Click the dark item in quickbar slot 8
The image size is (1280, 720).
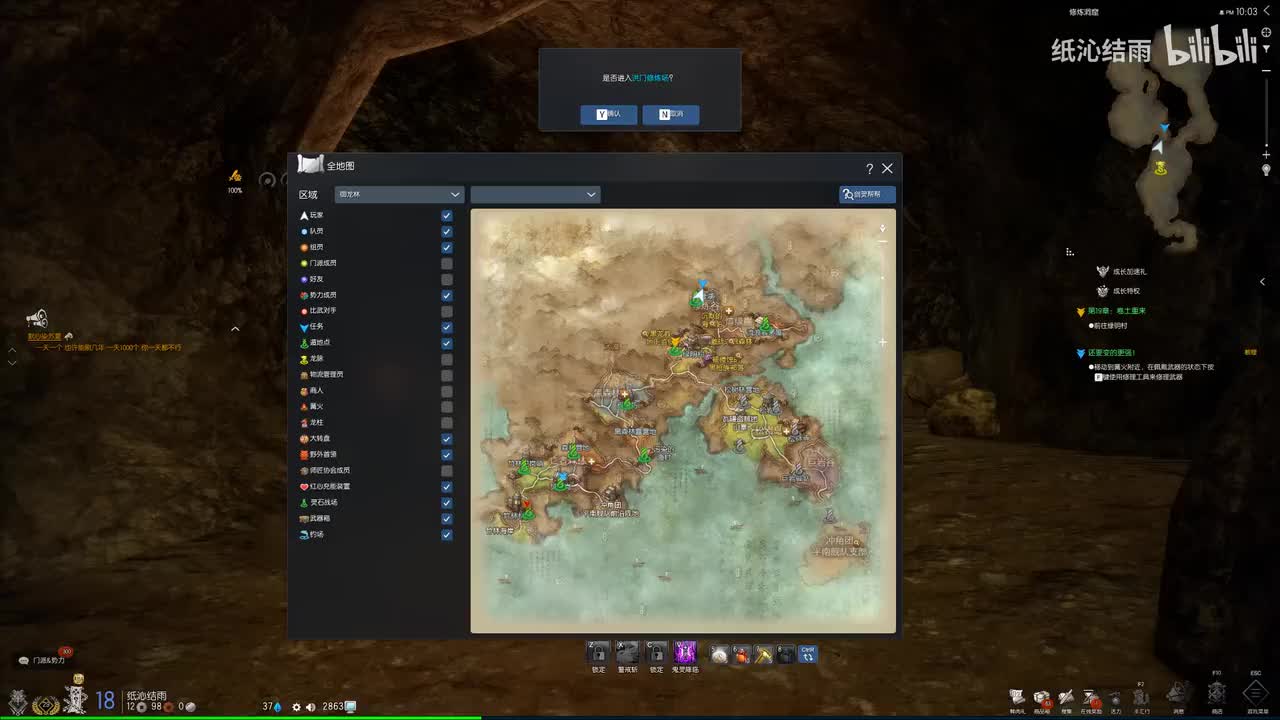[x=786, y=655]
